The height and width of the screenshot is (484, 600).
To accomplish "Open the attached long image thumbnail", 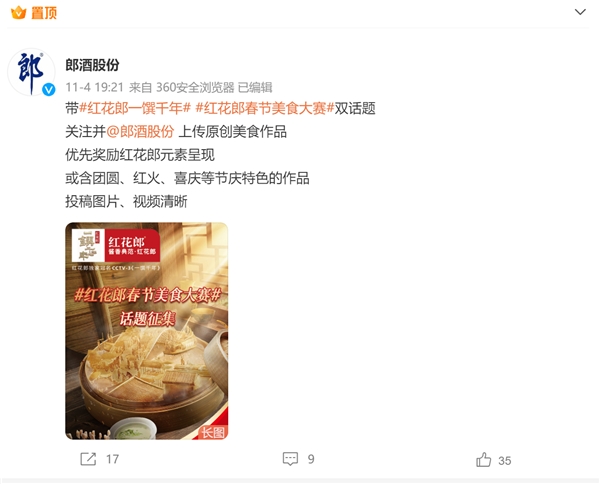I will pyautogui.click(x=147, y=331).
